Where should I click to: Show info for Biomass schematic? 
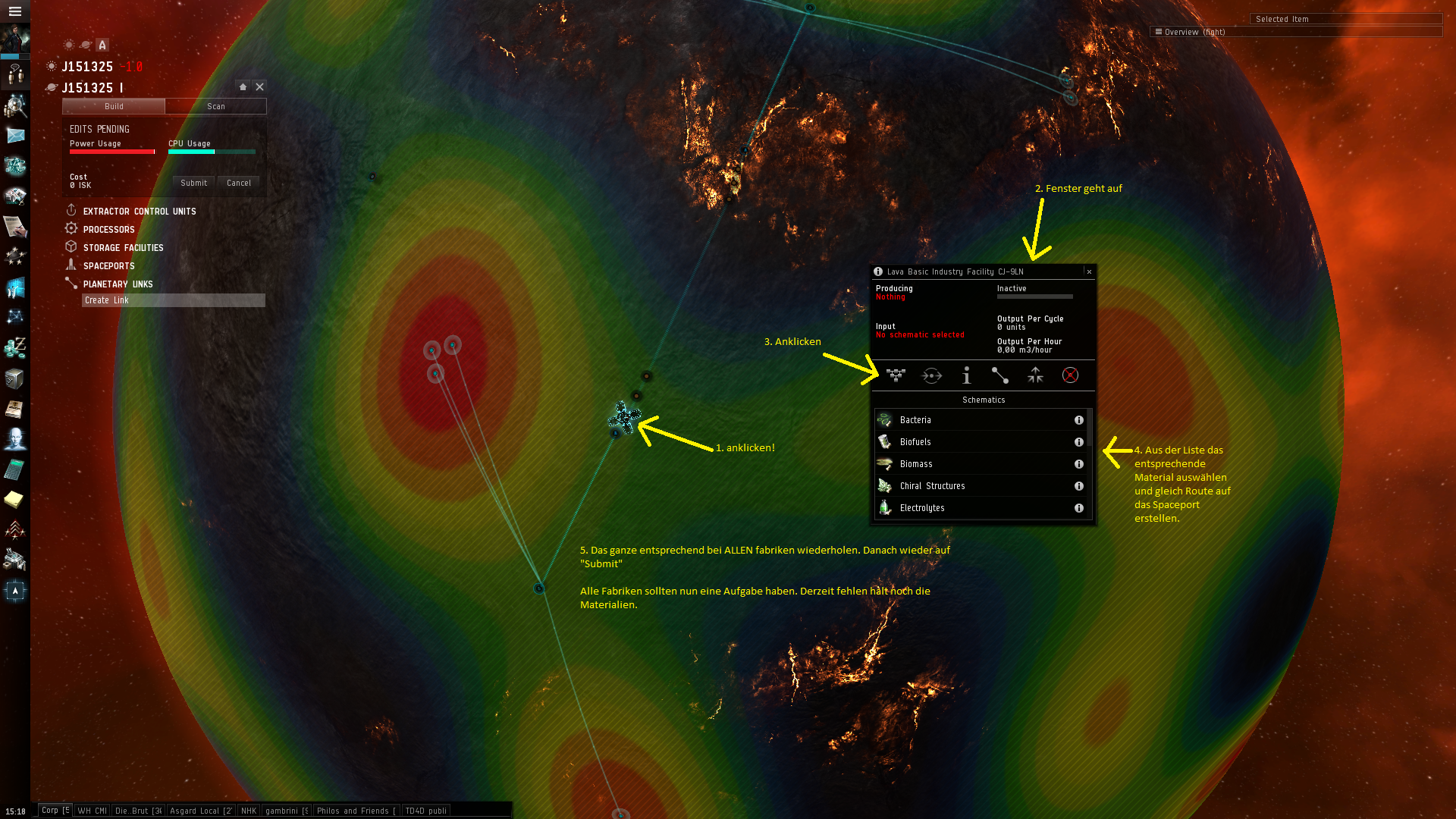tap(1078, 464)
